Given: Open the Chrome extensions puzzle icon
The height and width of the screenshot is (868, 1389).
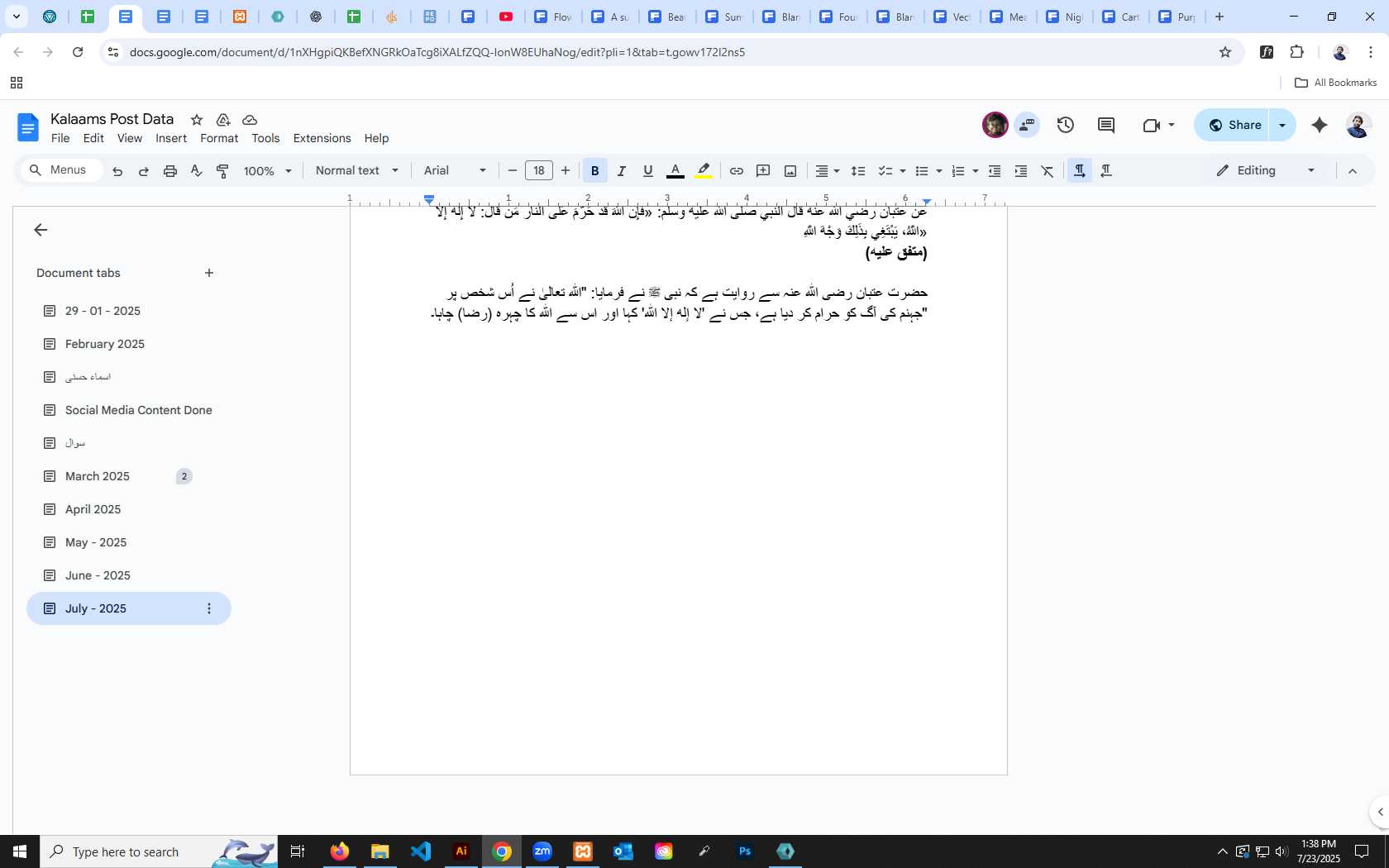Looking at the screenshot, I should 1297,52.
